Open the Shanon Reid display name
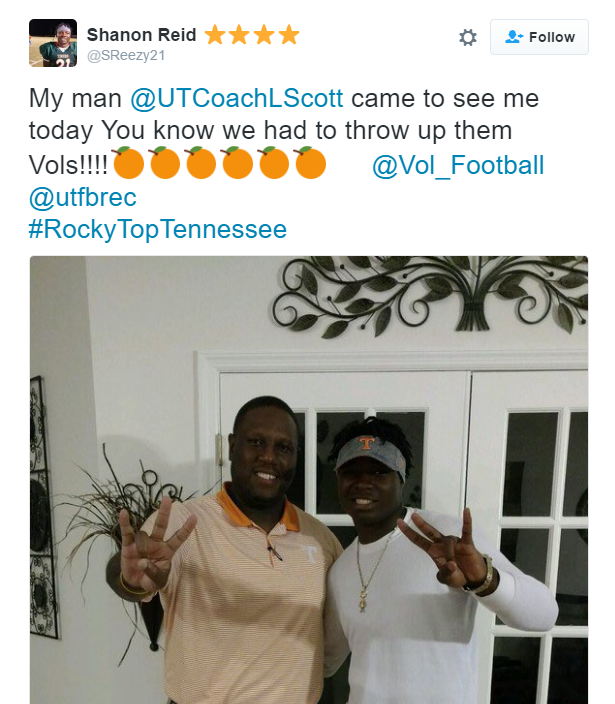This screenshot has height=704, width=615. pos(141,35)
